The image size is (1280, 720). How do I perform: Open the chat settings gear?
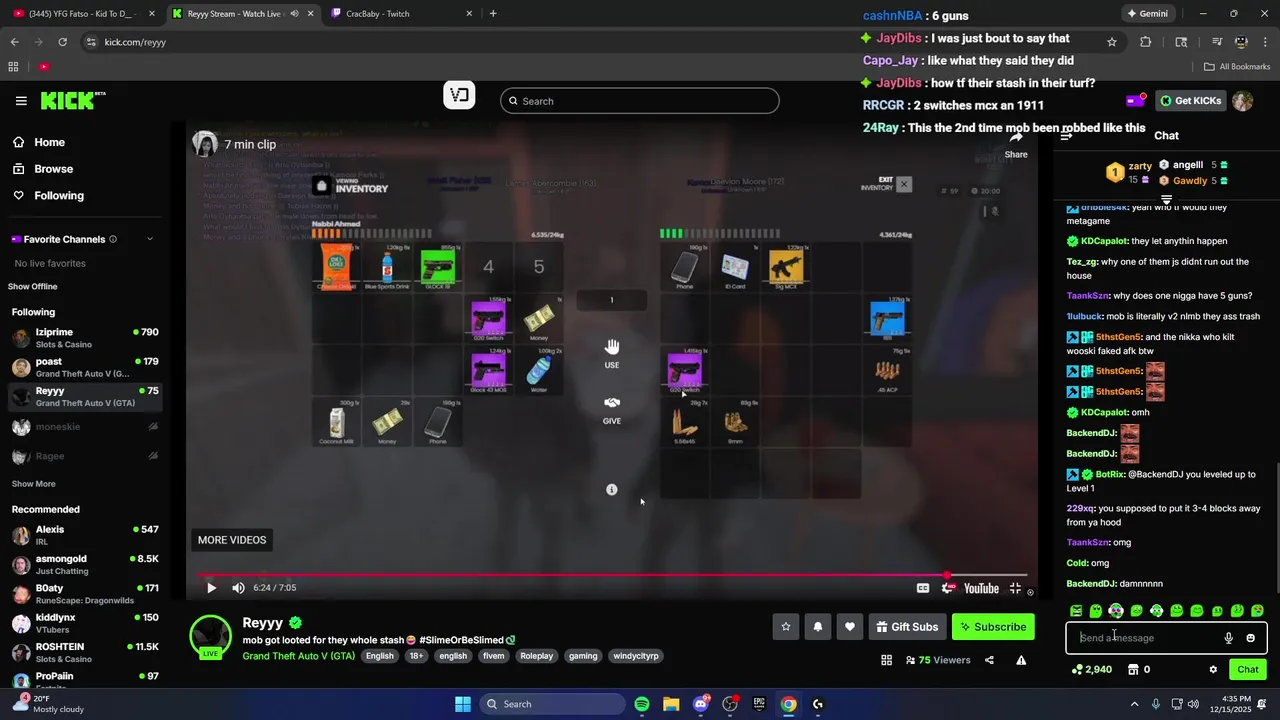coord(1213,669)
